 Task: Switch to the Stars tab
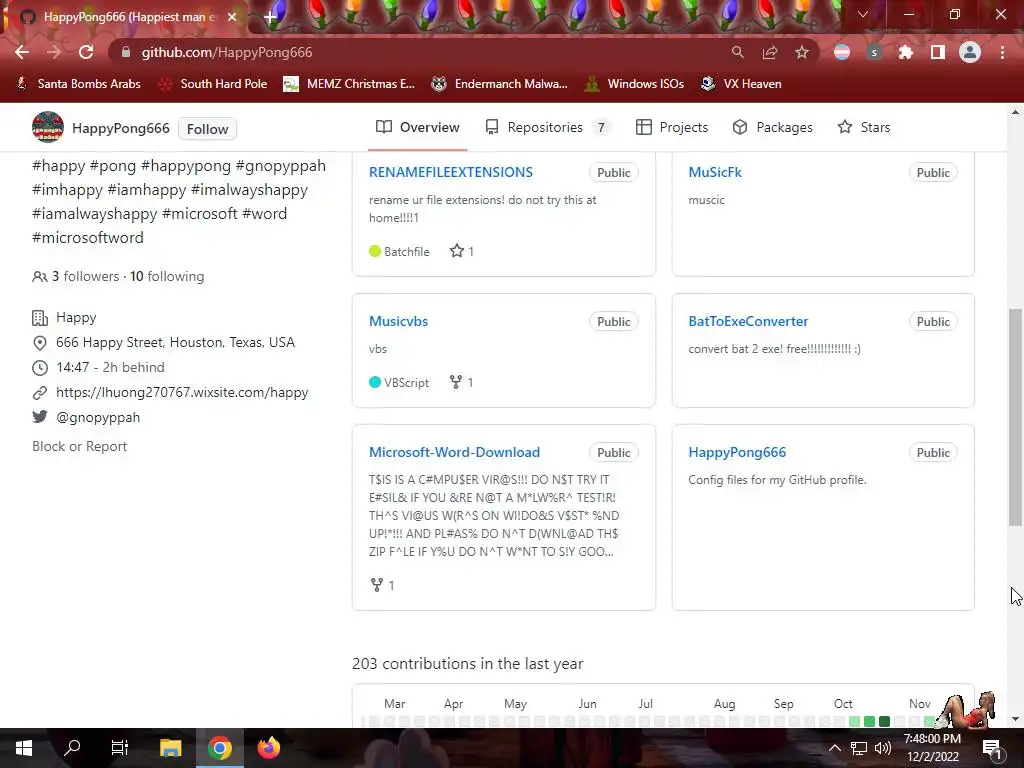coord(863,127)
